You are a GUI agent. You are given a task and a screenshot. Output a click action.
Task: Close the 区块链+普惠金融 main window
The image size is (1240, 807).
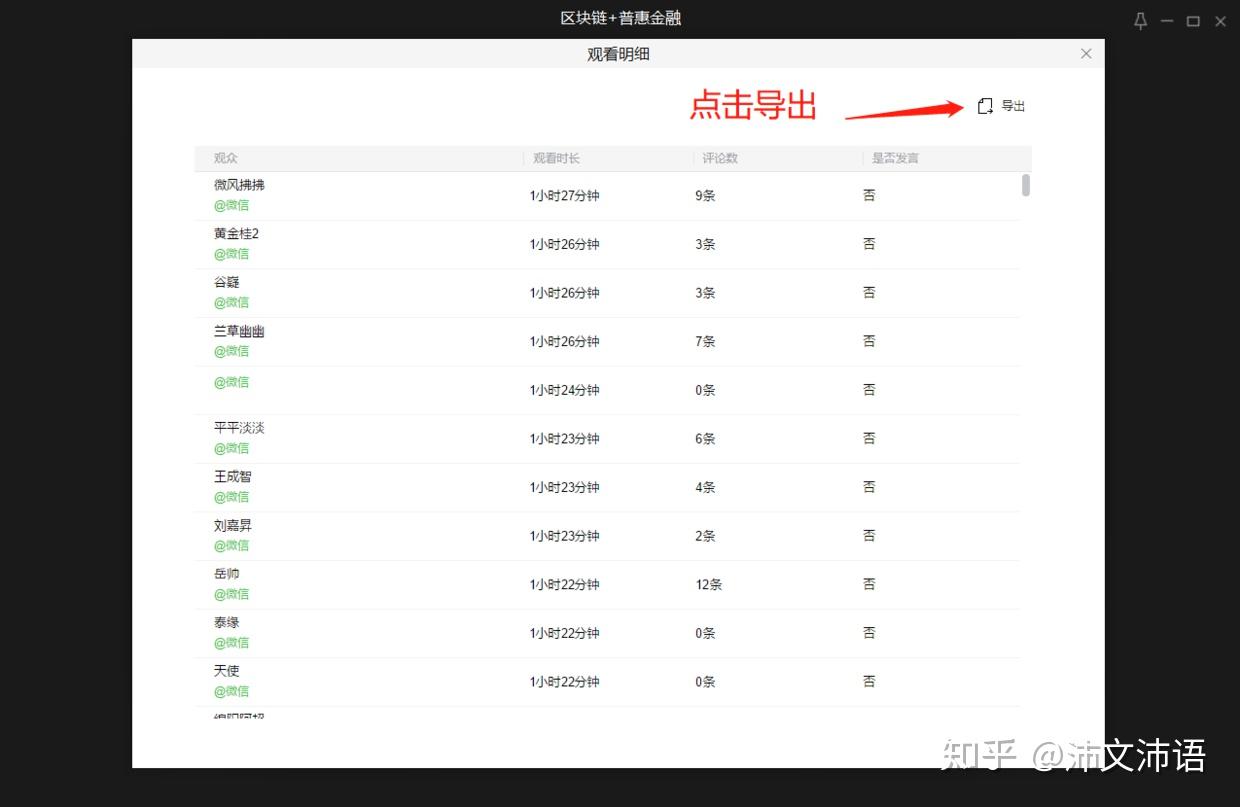click(1220, 21)
